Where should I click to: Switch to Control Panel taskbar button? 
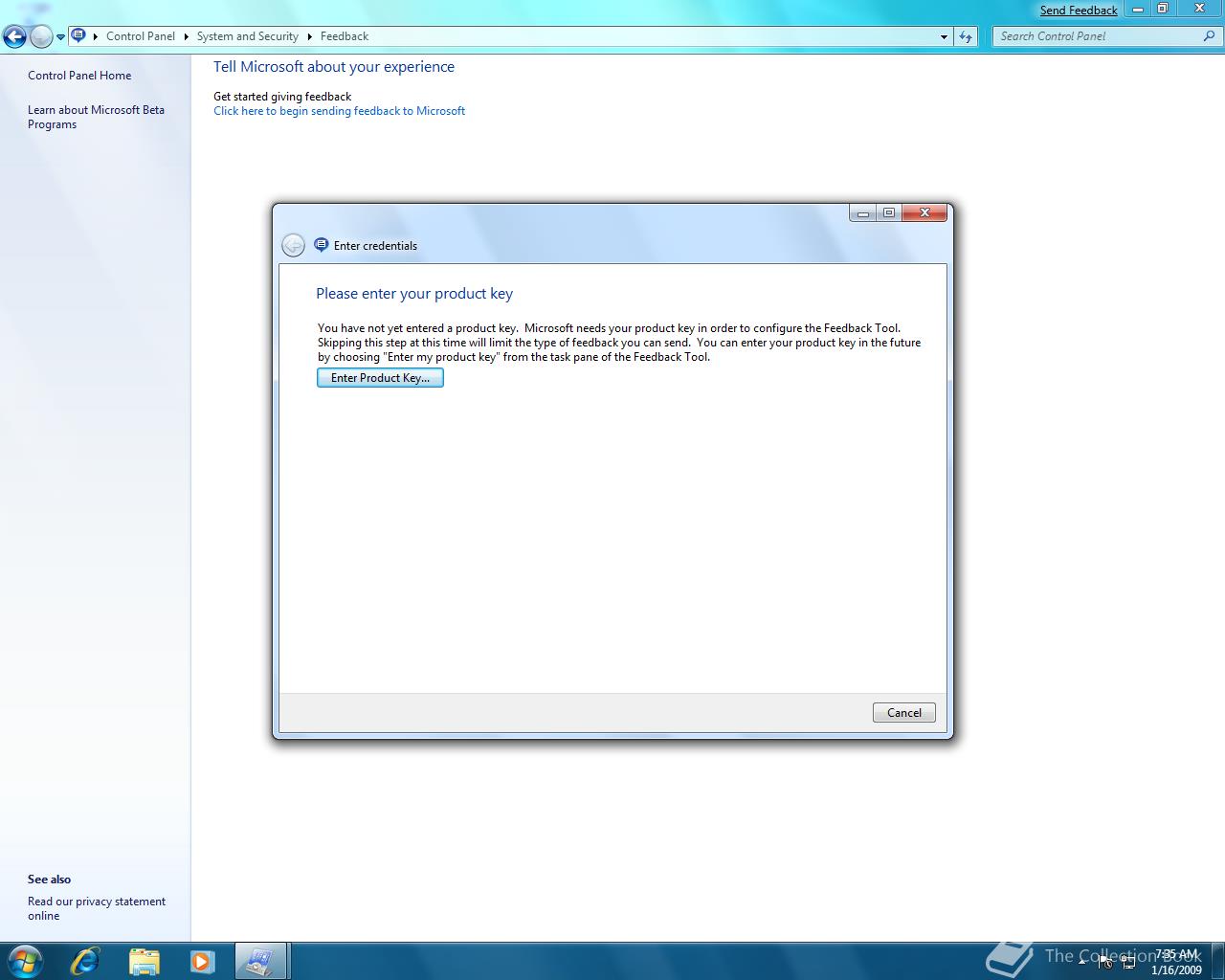(x=260, y=961)
